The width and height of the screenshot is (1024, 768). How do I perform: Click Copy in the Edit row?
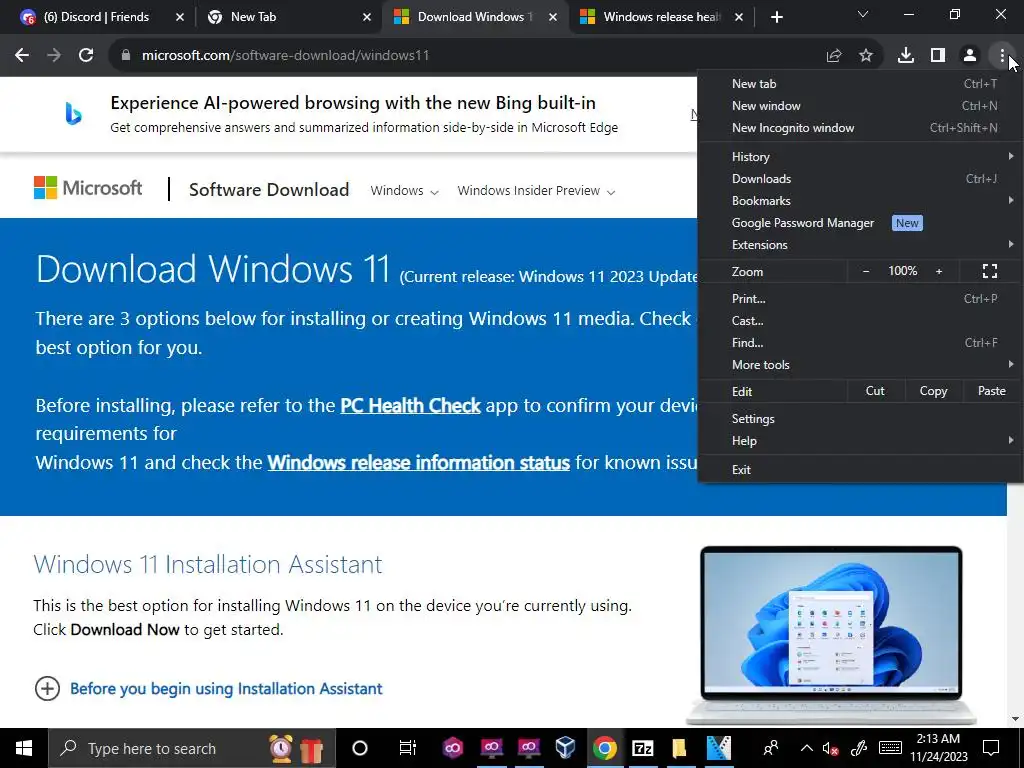pos(933,391)
